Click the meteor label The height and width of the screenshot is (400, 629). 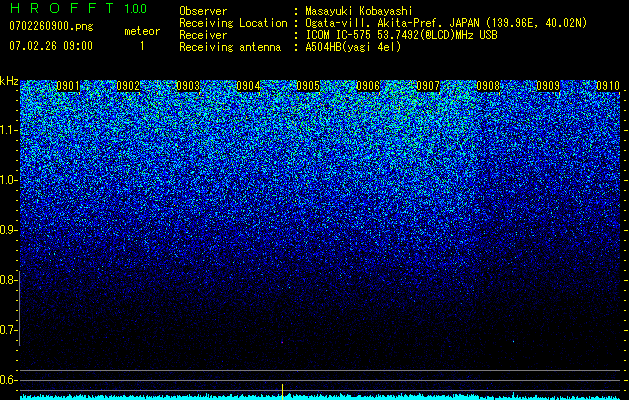pyautogui.click(x=142, y=31)
